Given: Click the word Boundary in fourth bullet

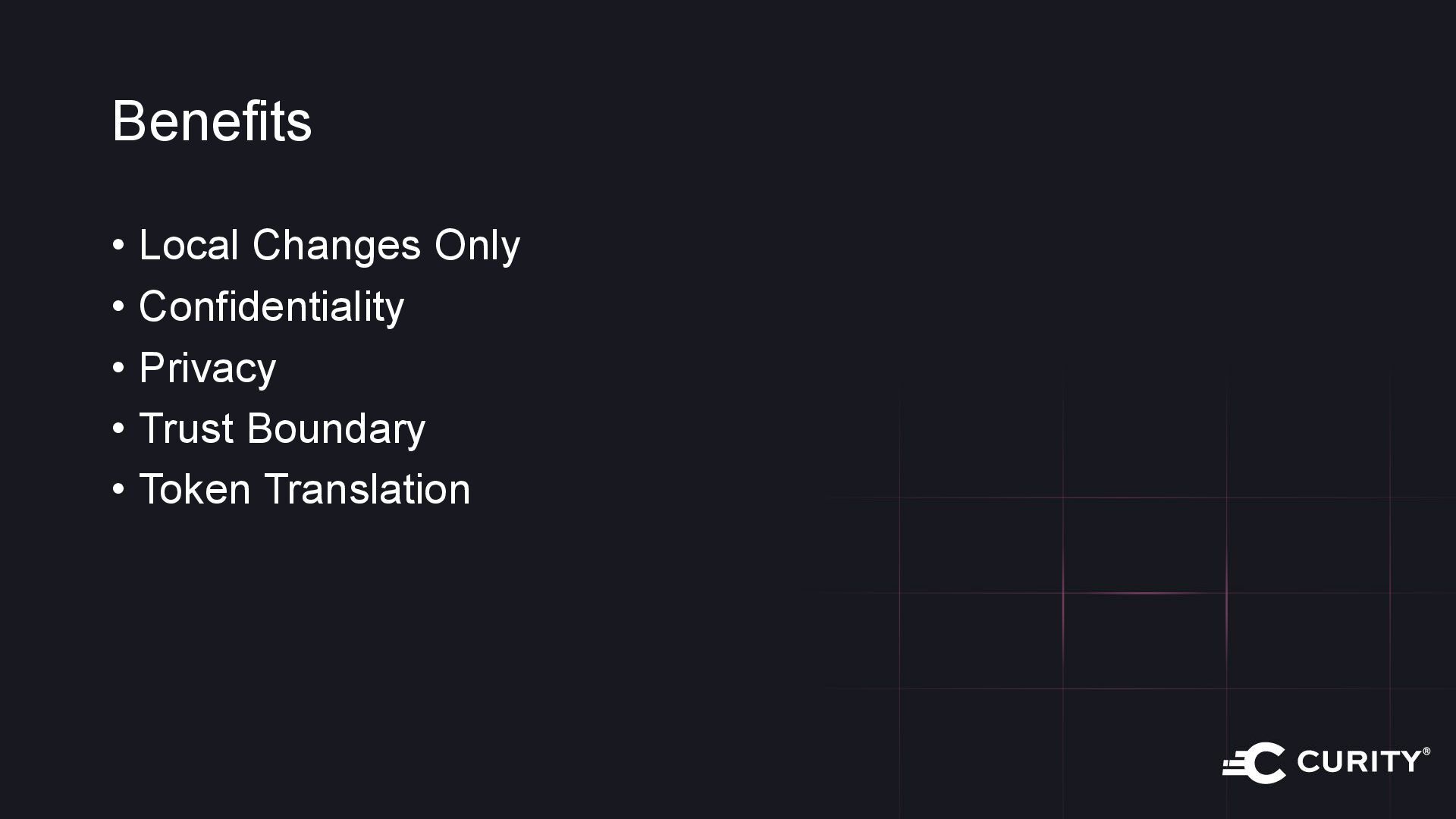Looking at the screenshot, I should tap(336, 428).
